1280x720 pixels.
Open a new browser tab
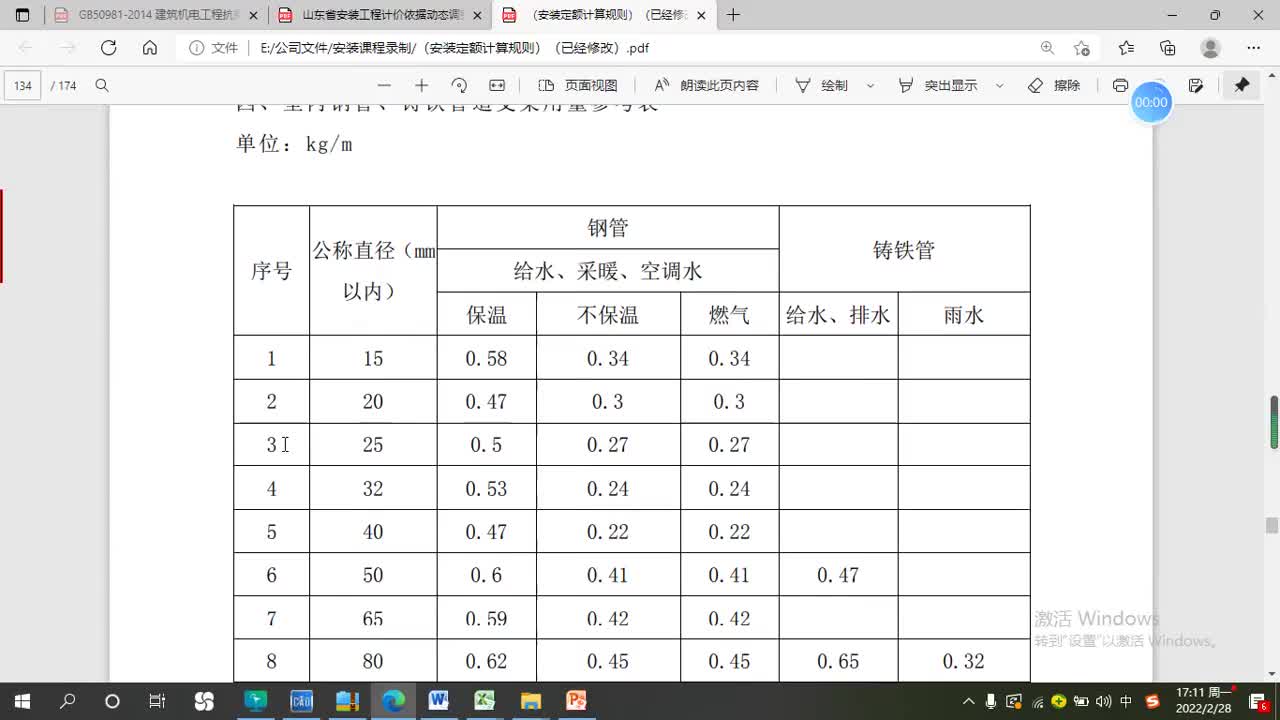pyautogui.click(x=733, y=15)
